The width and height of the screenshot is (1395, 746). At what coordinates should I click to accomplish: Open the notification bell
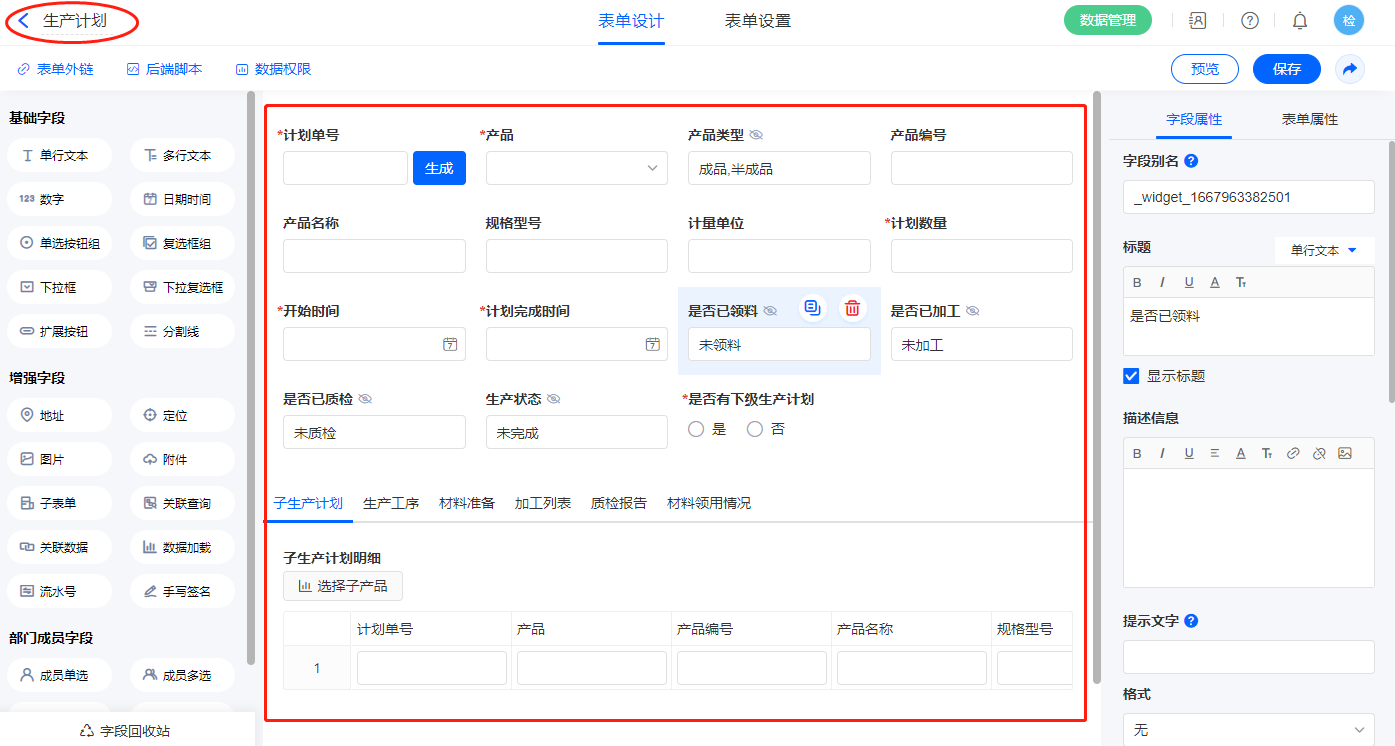coord(1299,20)
